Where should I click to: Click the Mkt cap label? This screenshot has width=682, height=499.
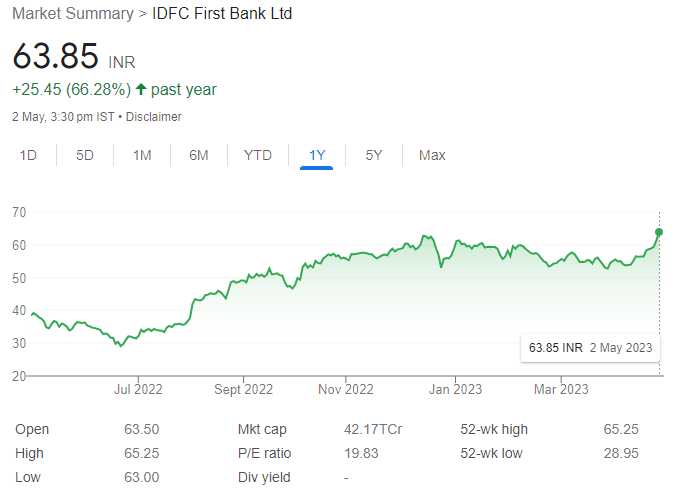(262, 429)
